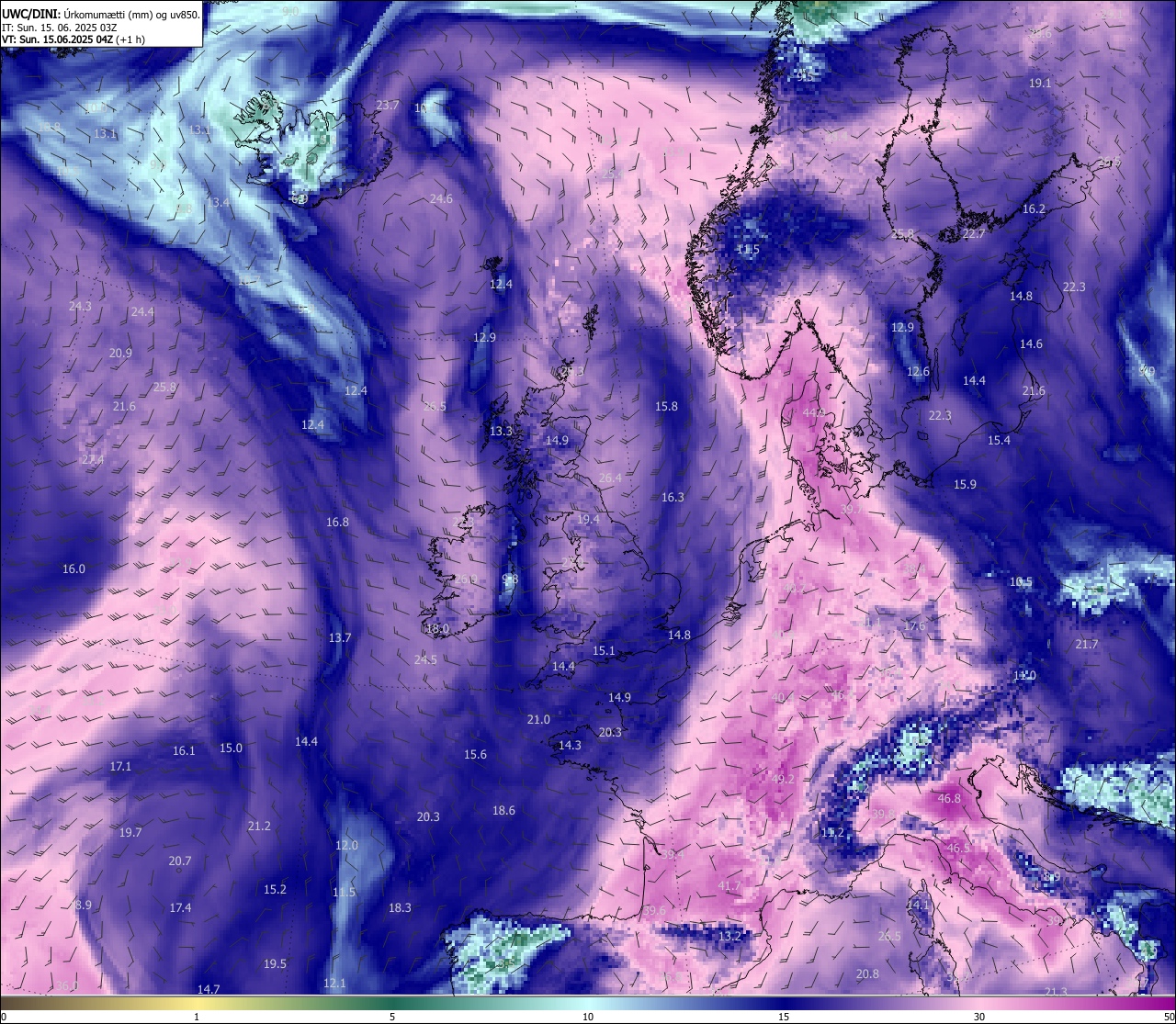This screenshot has height=1024, width=1176.
Task: Click the '10' tick label on the colour scale
Action: coord(588,1017)
